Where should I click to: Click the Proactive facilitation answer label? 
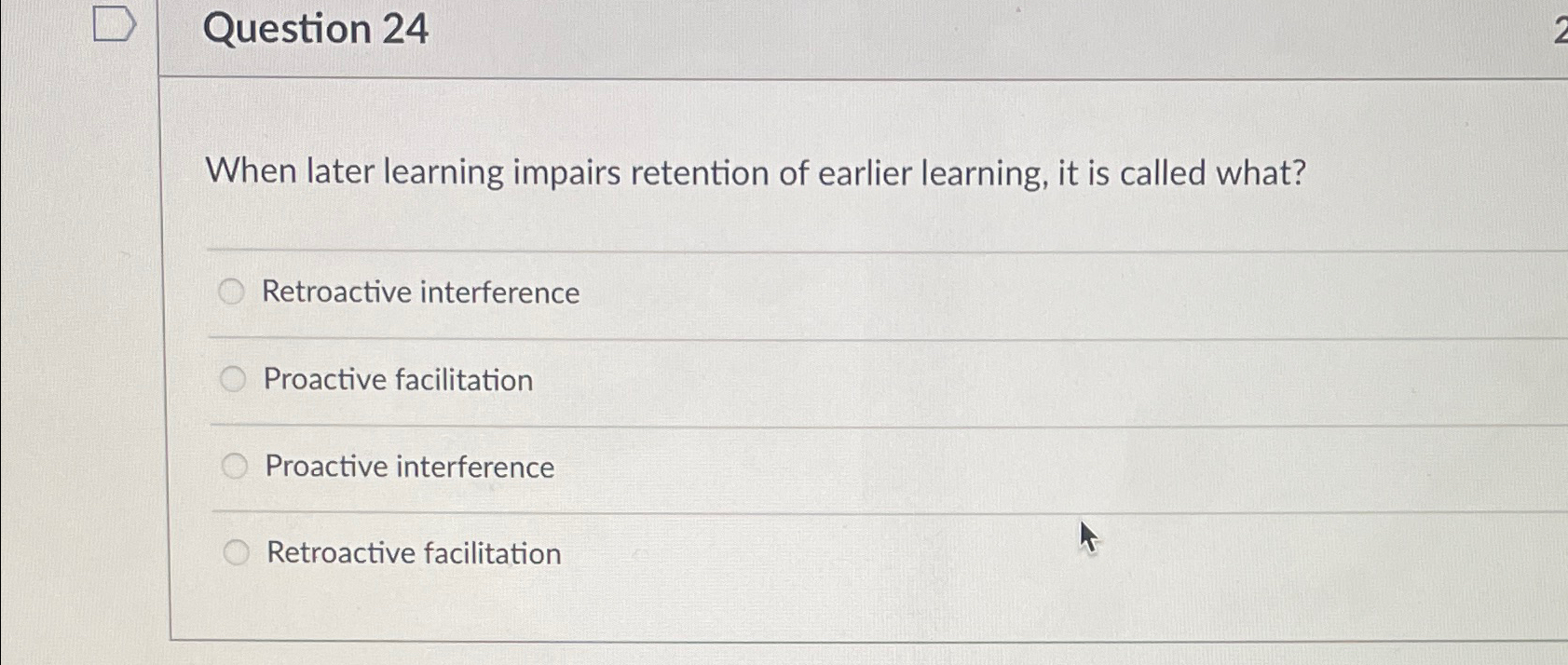[398, 380]
